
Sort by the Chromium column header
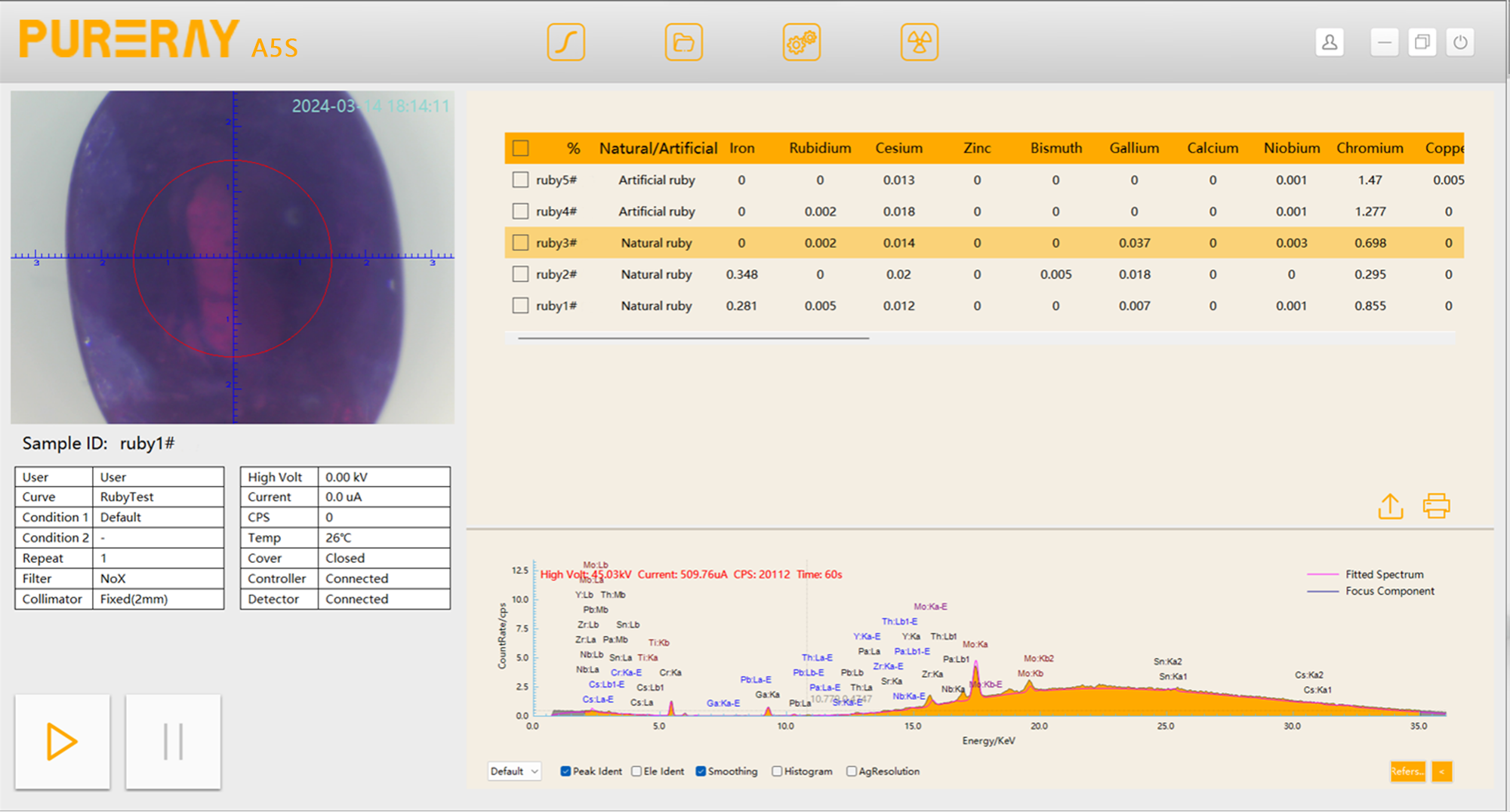1370,148
